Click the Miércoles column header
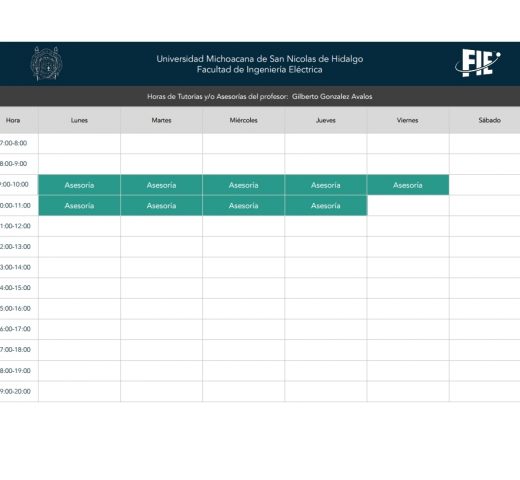Screen dimensions: 520x480 pyautogui.click(x=243, y=120)
